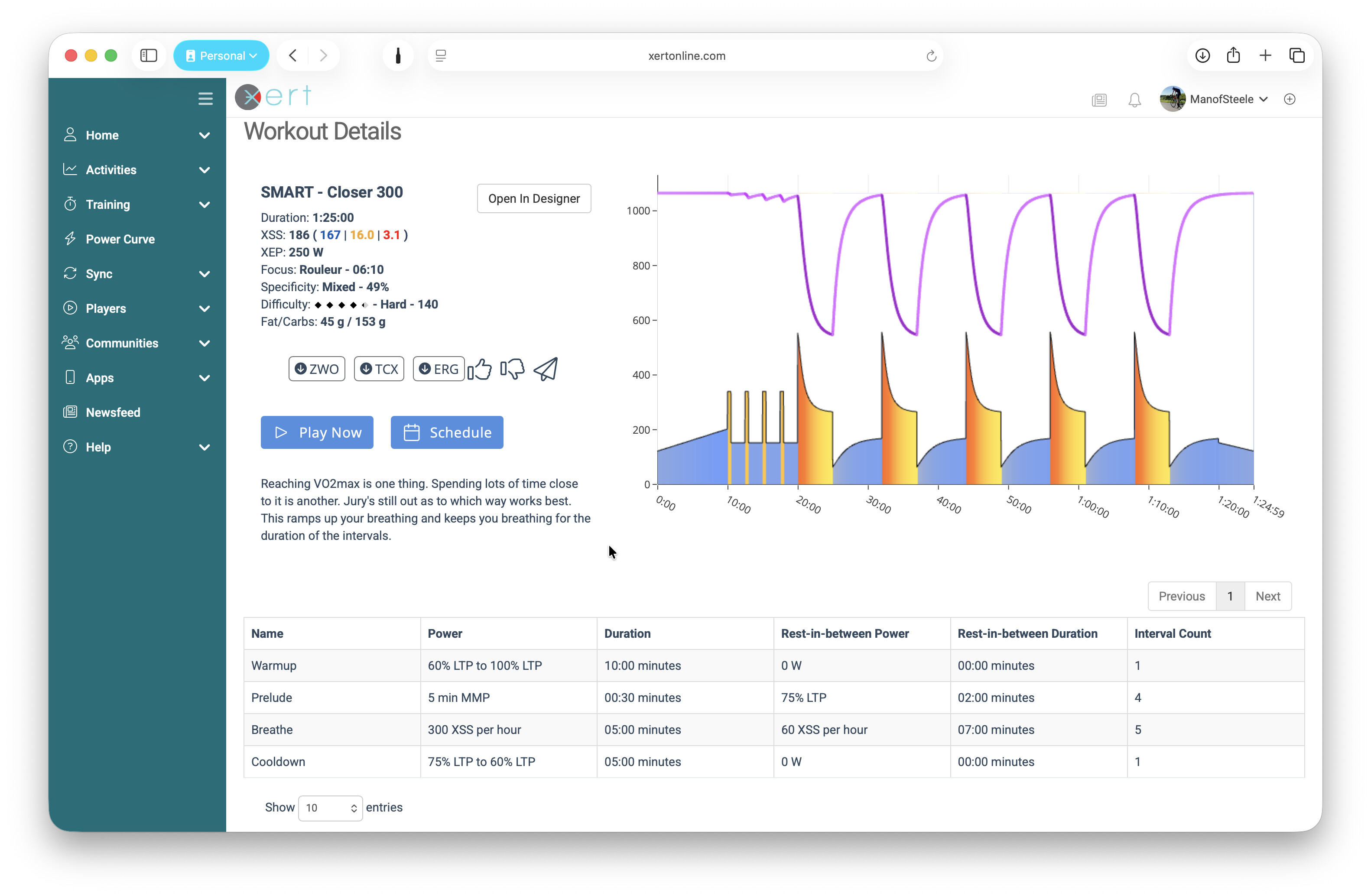Go to Next page of table
Image resolution: width=1371 pixels, height=896 pixels.
coord(1267,596)
